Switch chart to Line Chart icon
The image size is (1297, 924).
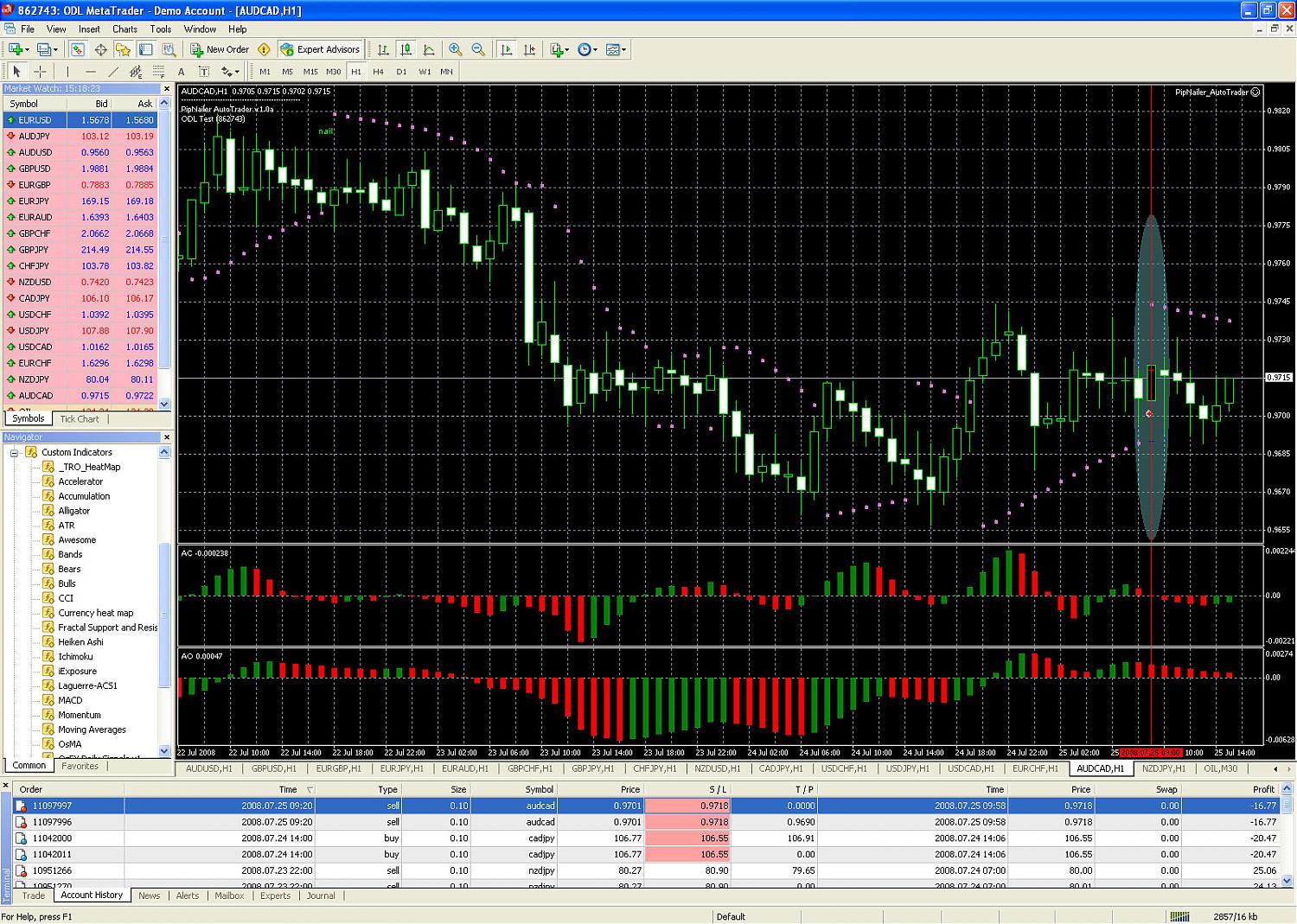428,49
